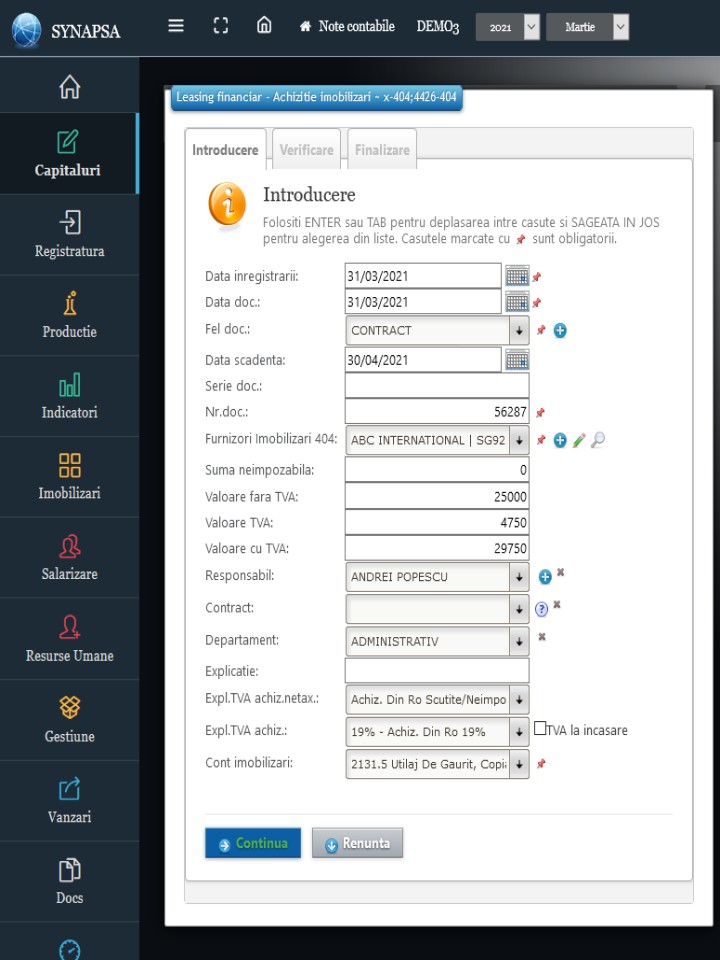Click the SYNAPSA globe logo
The height and width of the screenshot is (960, 720).
tap(26, 30)
